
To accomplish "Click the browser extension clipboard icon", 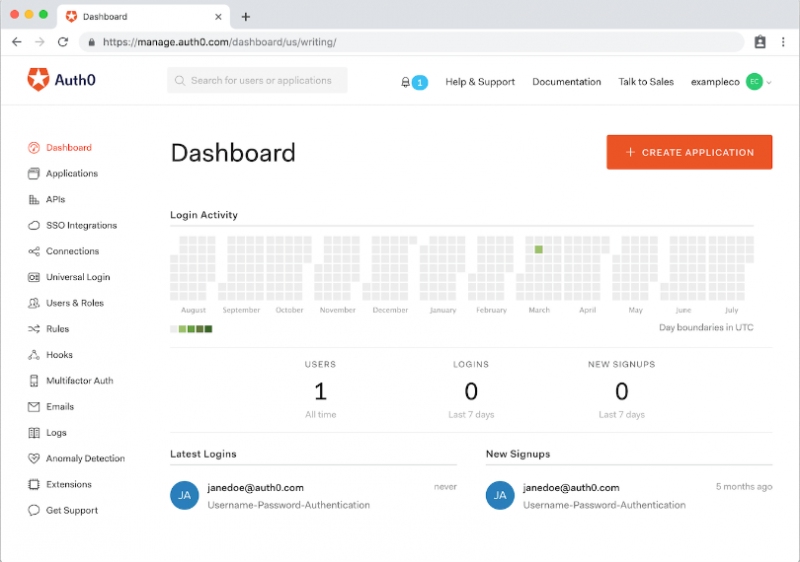I will tap(760, 42).
